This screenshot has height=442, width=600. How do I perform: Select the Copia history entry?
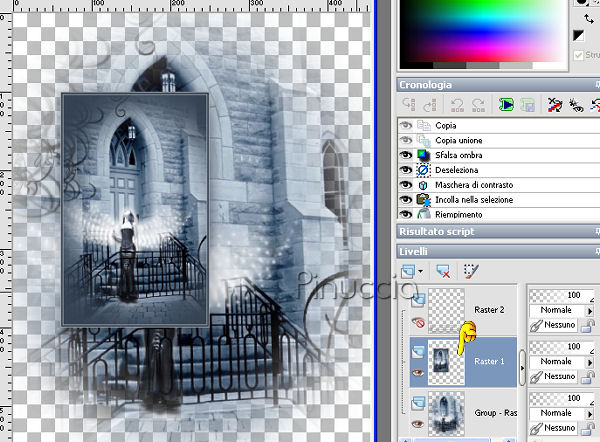pyautogui.click(x=445, y=126)
